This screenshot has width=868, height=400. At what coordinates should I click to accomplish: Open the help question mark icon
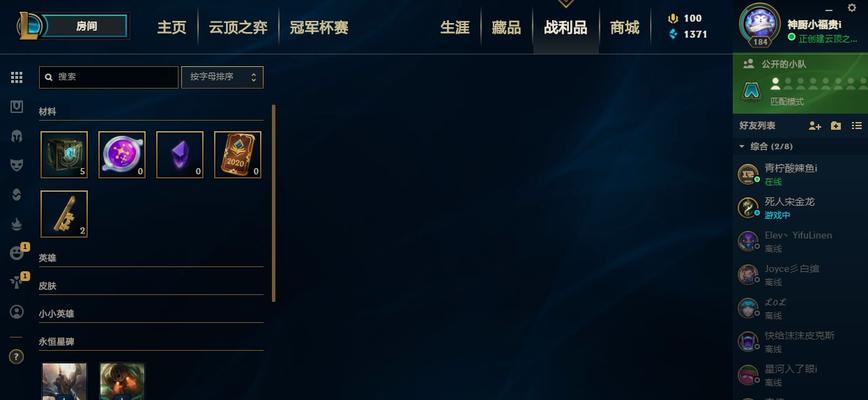pyautogui.click(x=17, y=357)
